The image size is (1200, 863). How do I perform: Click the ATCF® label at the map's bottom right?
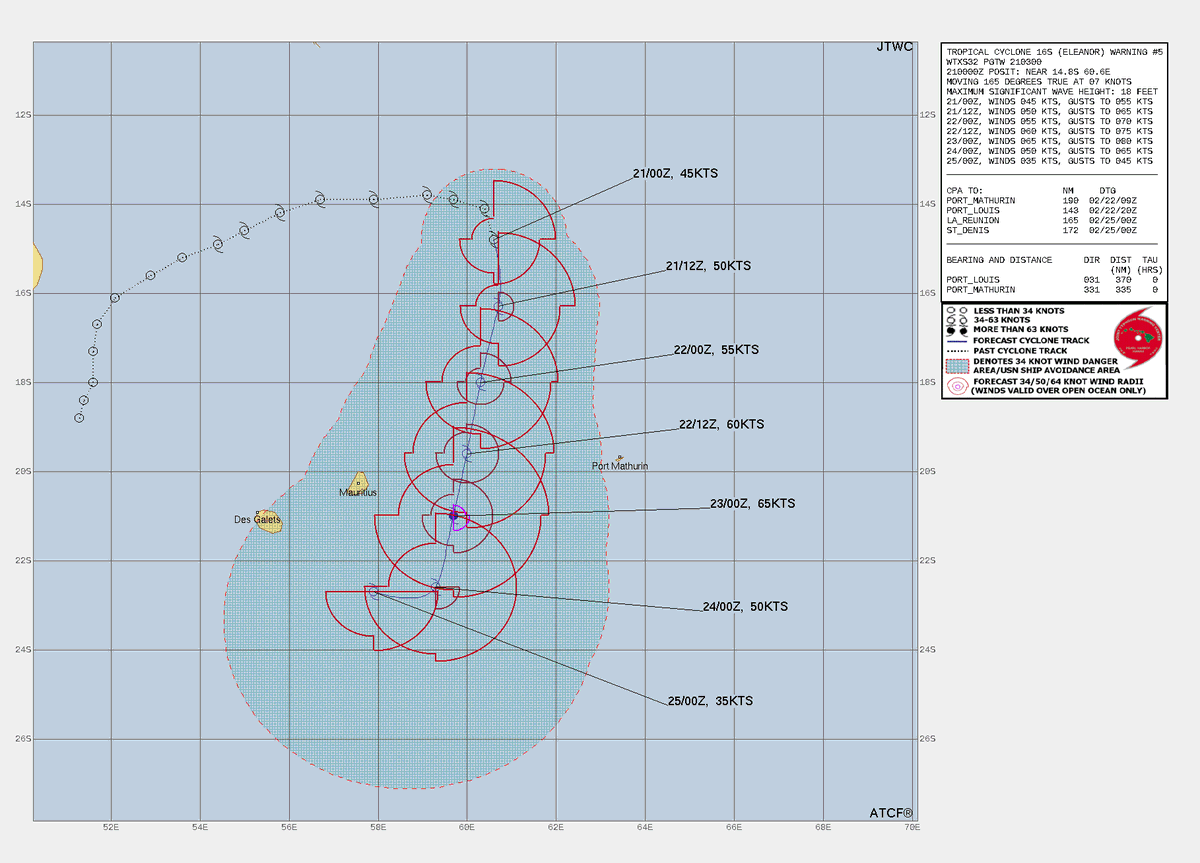point(893,812)
